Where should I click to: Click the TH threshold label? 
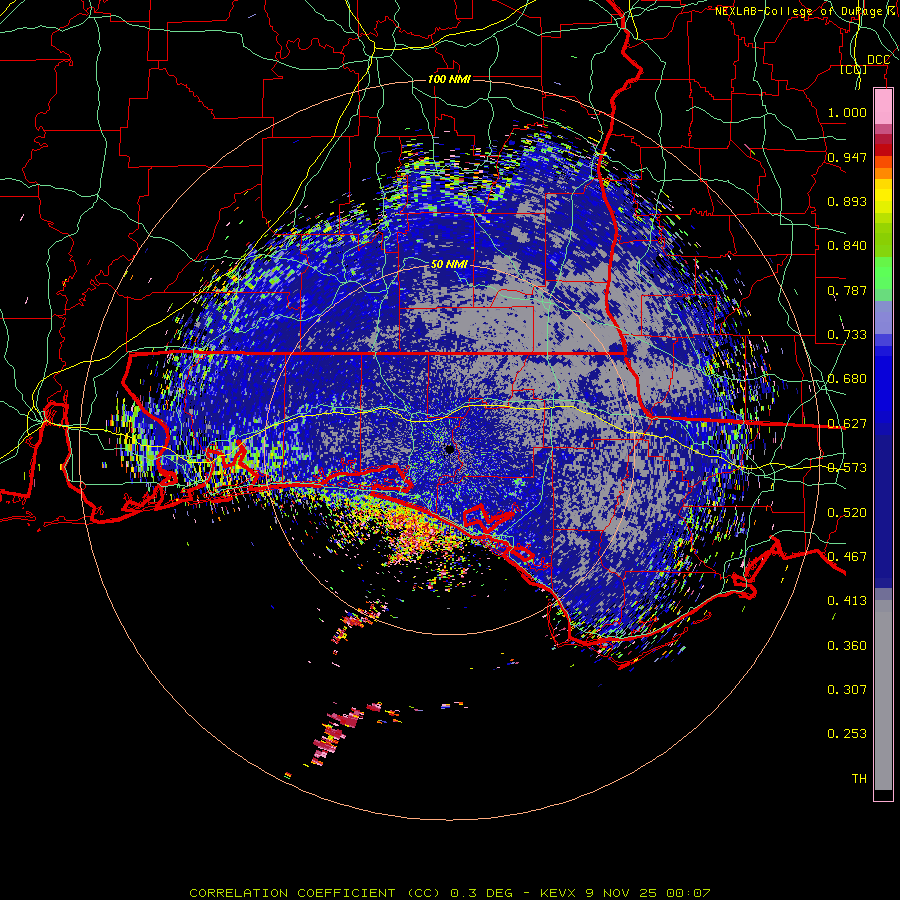pos(859,779)
